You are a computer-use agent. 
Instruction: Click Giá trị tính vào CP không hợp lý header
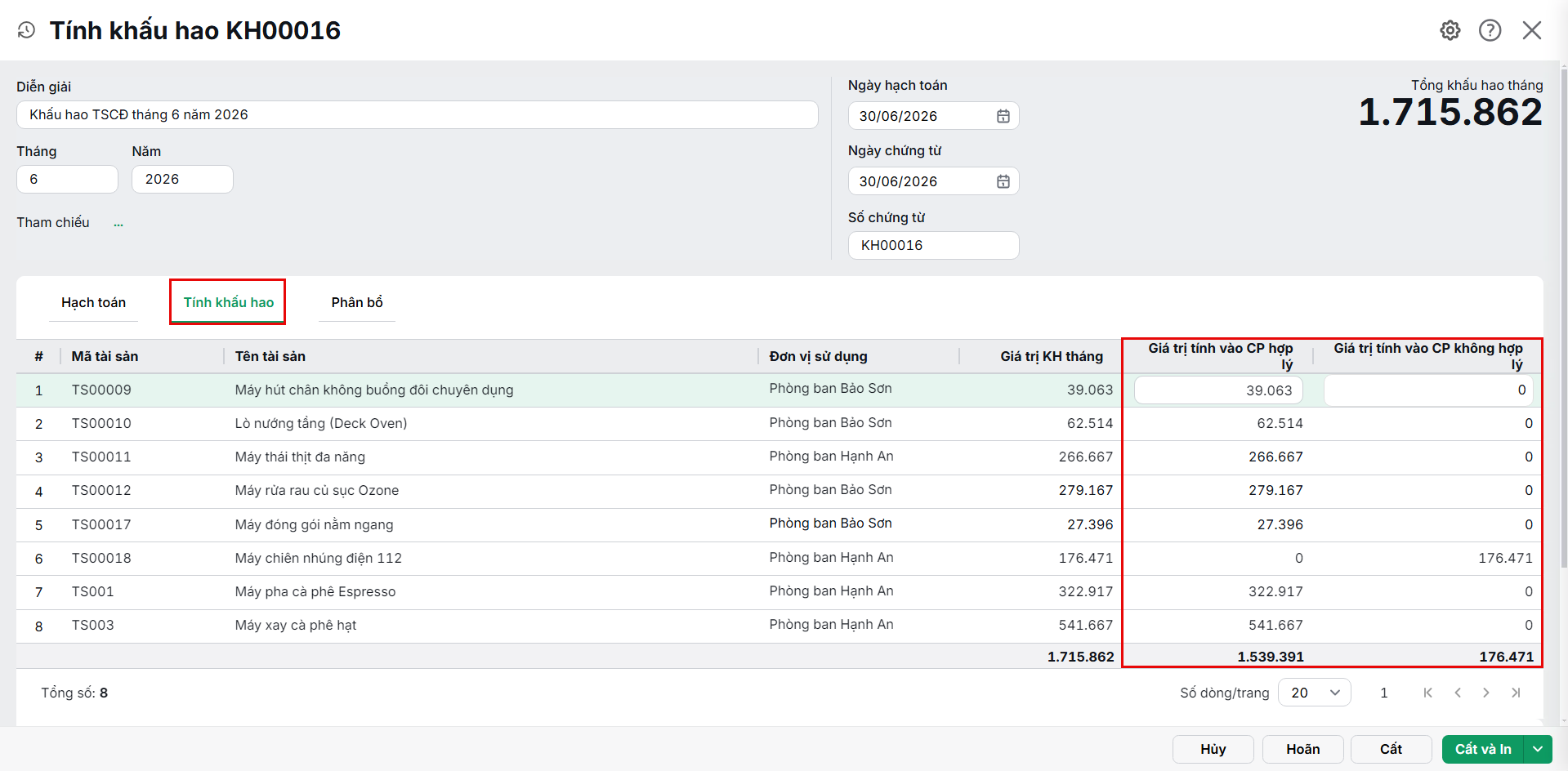(x=1428, y=356)
